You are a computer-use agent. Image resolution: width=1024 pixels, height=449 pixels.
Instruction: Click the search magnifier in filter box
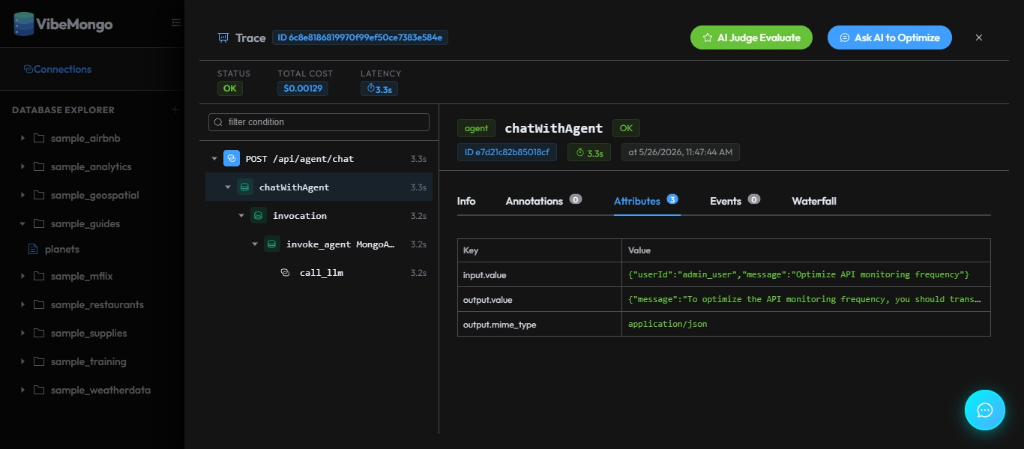[x=218, y=122]
